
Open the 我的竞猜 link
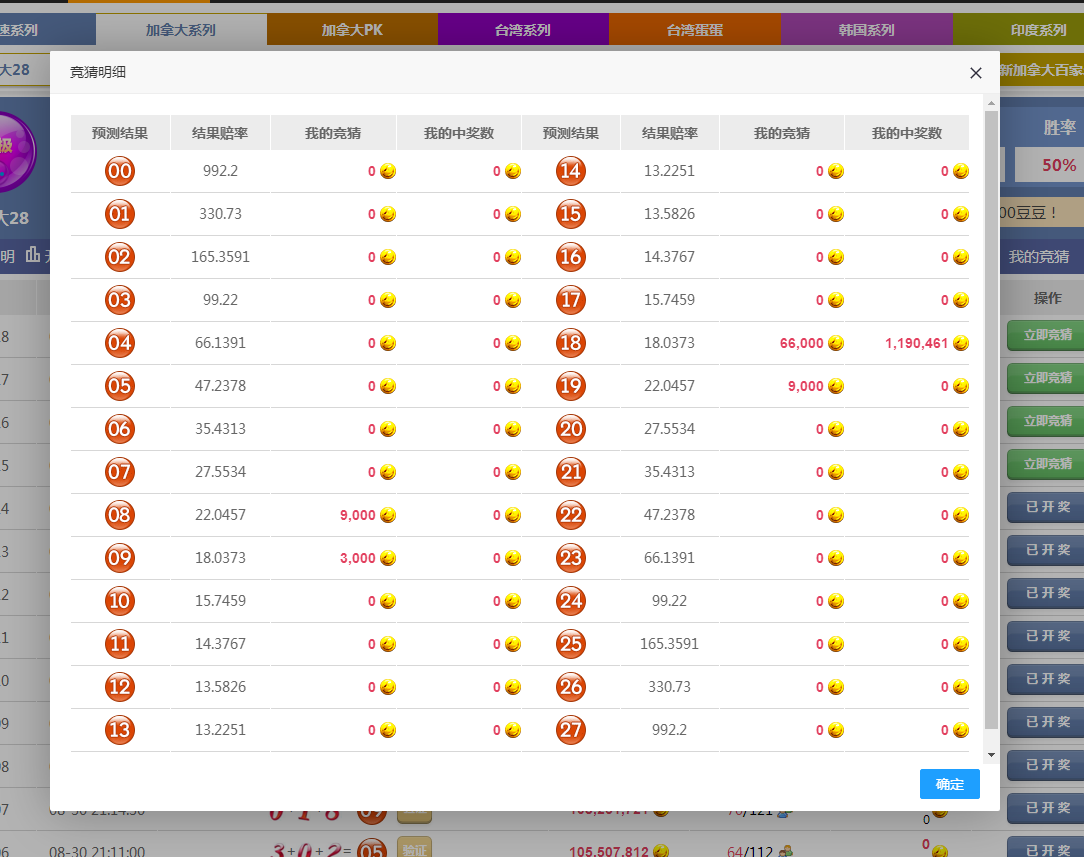[x=1038, y=256]
